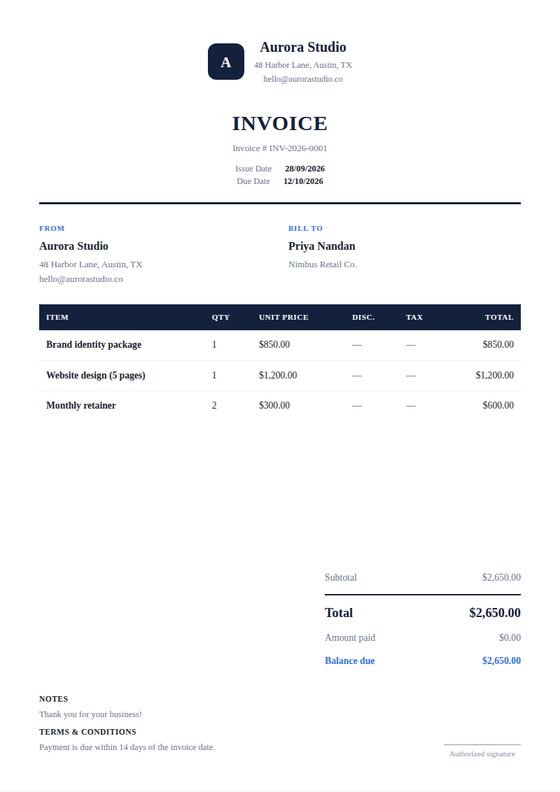Click unit price $850.00 for Brand identity
Image resolution: width=560 pixels, height=792 pixels.
click(x=274, y=344)
